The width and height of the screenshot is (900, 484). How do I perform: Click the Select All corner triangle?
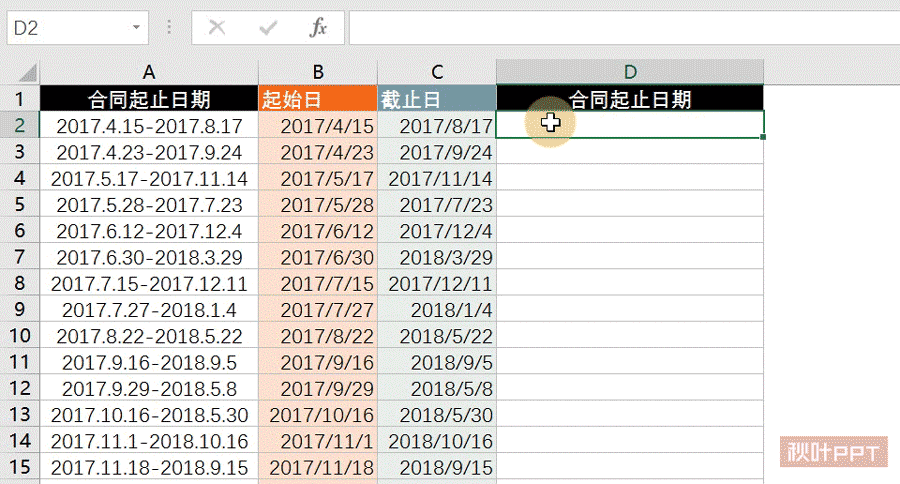[26, 72]
